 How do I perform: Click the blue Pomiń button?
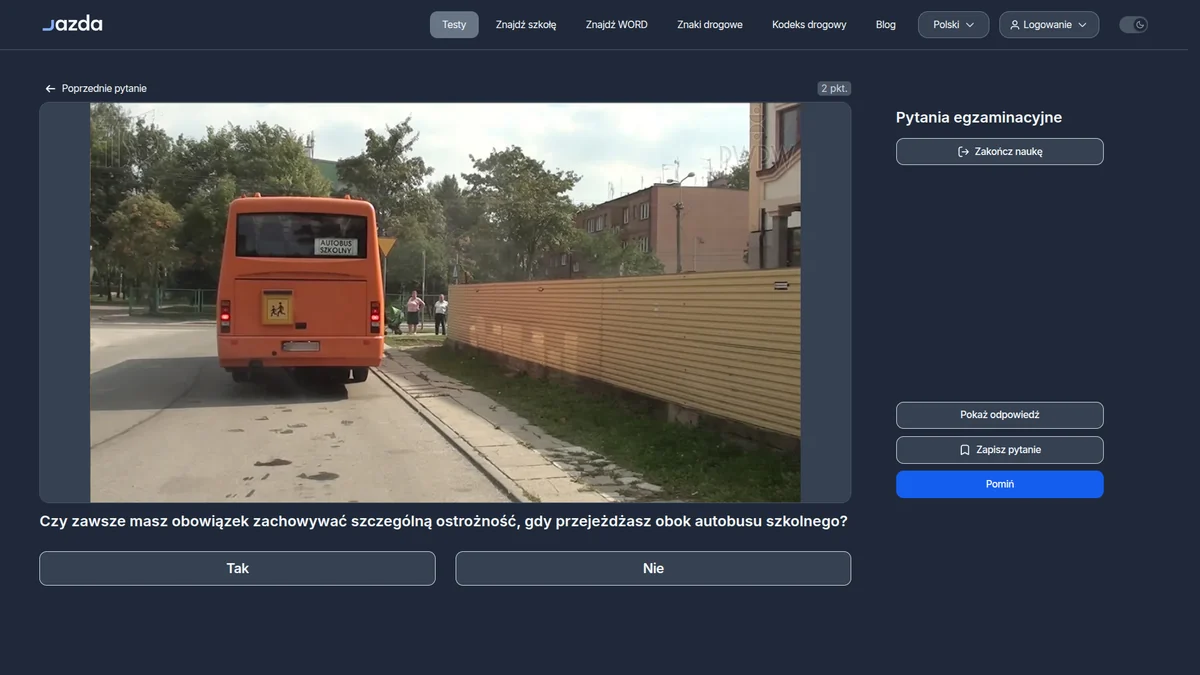point(1000,484)
